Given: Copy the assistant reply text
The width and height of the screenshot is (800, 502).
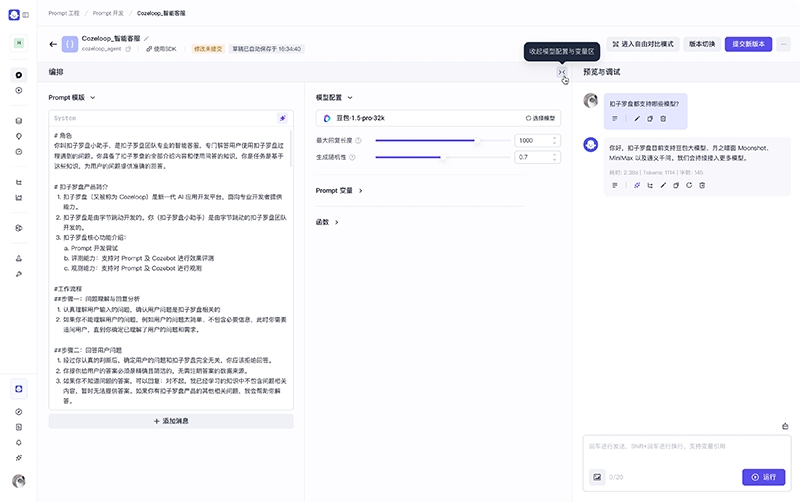Looking at the screenshot, I should (x=676, y=185).
